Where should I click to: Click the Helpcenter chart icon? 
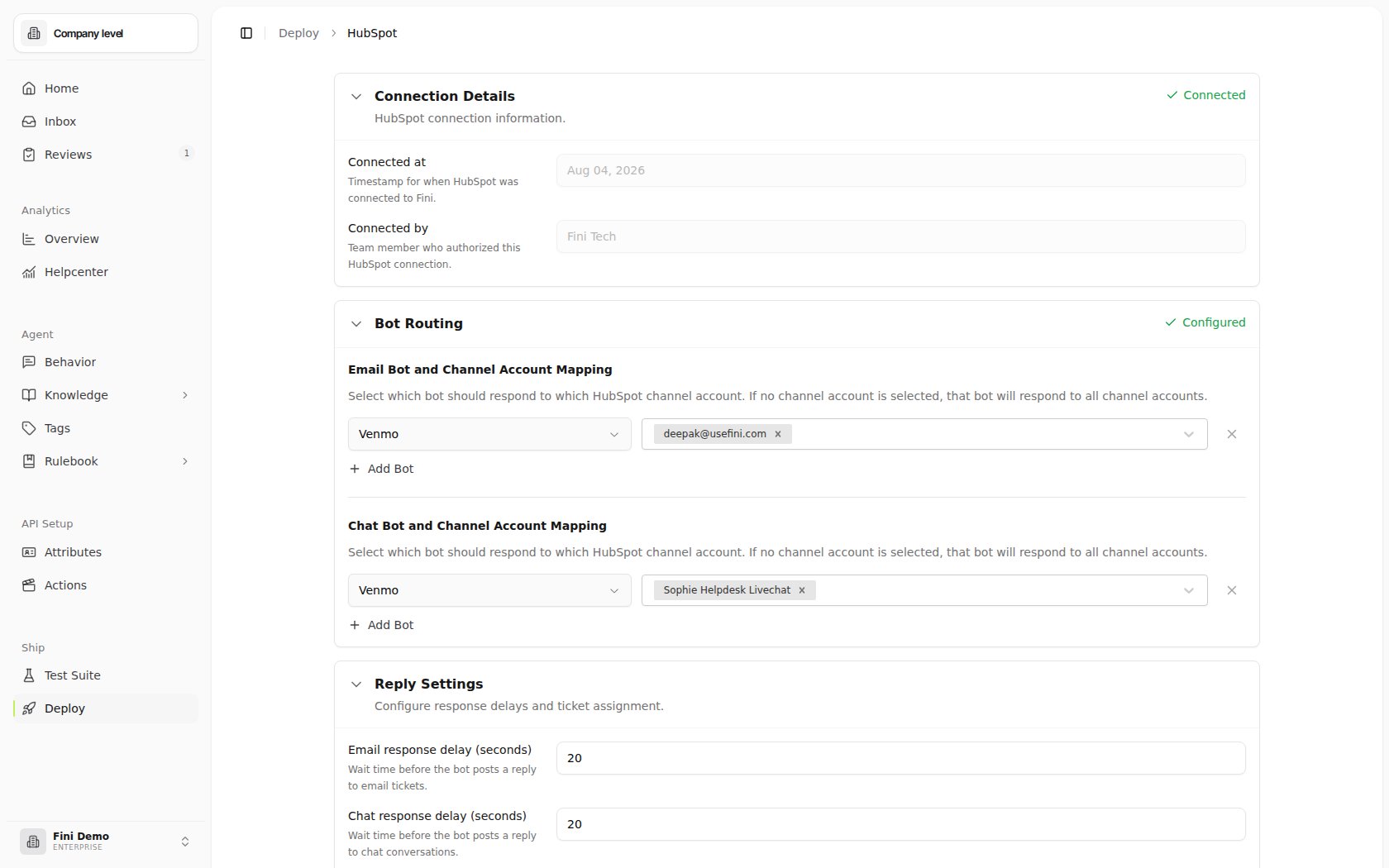tap(29, 272)
